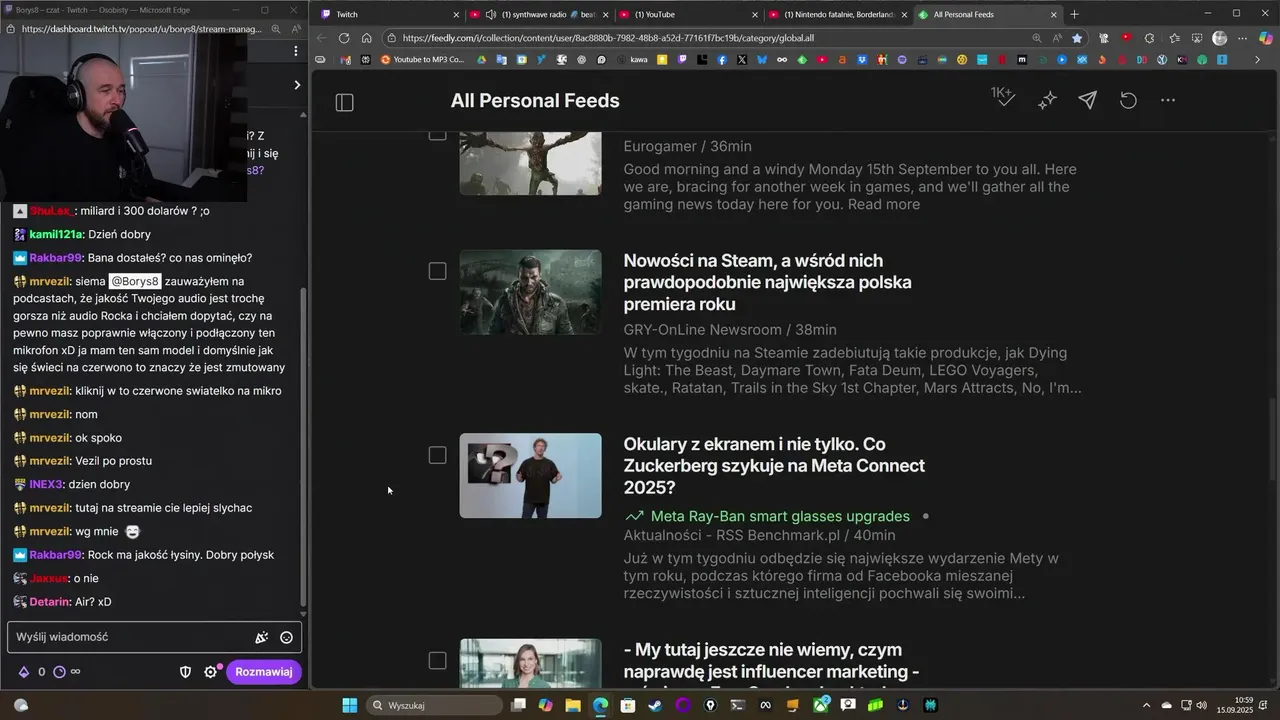Toggle the Feedly left sidebar panel icon
Screen dimensions: 1280x720
click(344, 102)
